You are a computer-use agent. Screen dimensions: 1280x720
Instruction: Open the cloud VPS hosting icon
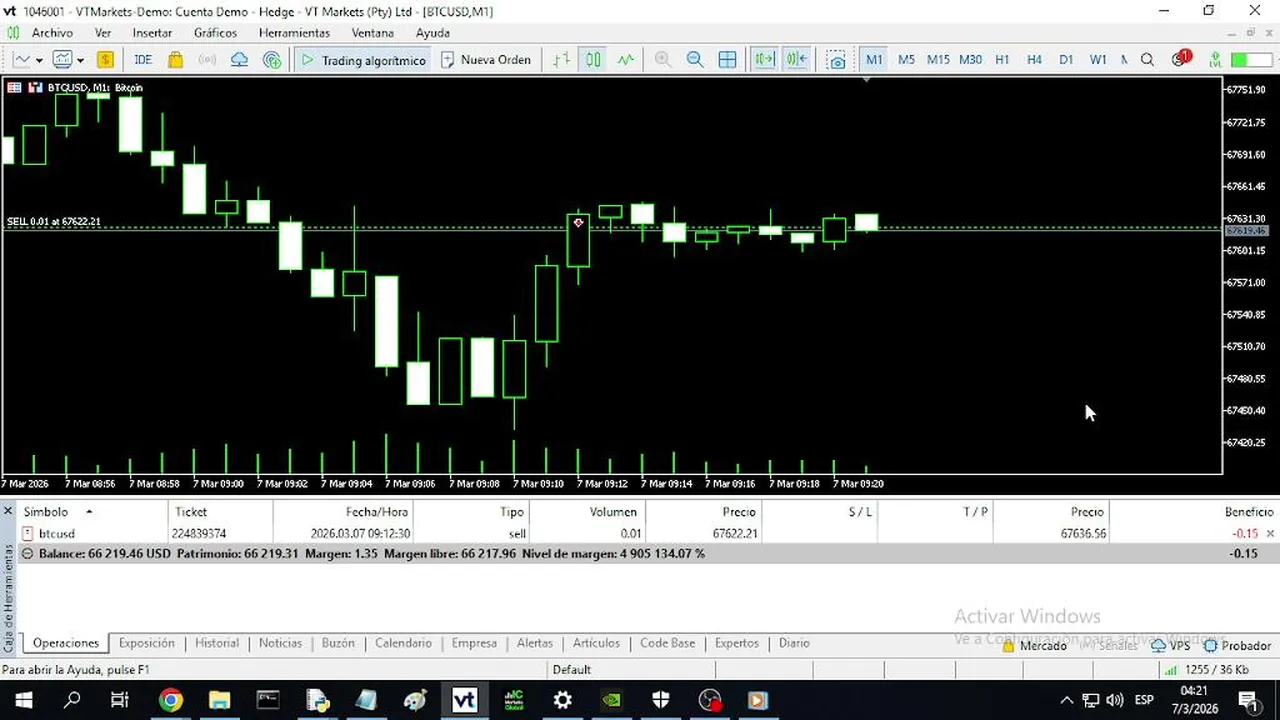(239, 60)
